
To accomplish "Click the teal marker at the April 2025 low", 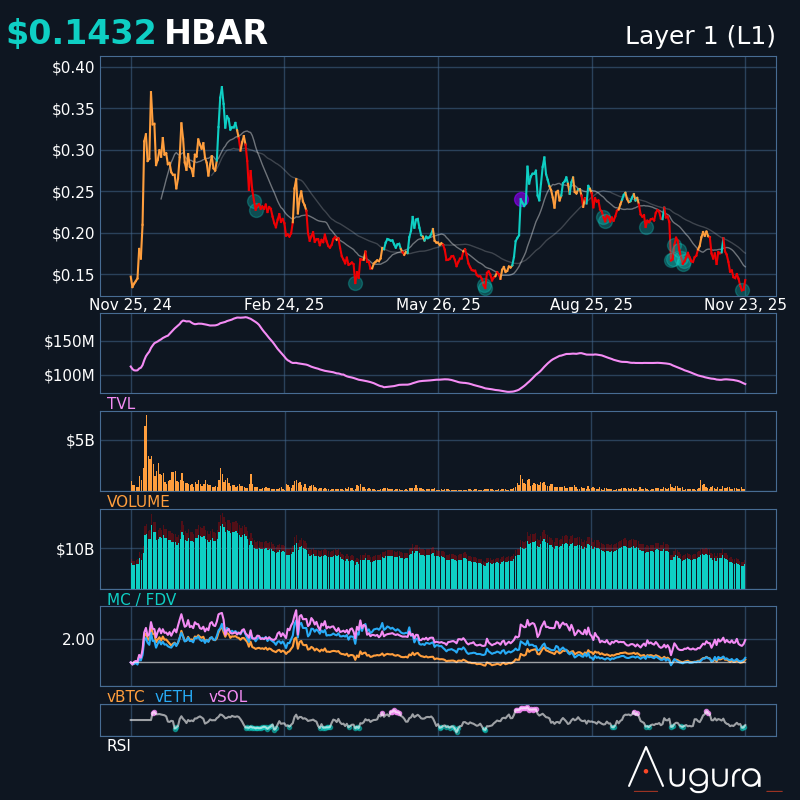I will tap(355, 283).
